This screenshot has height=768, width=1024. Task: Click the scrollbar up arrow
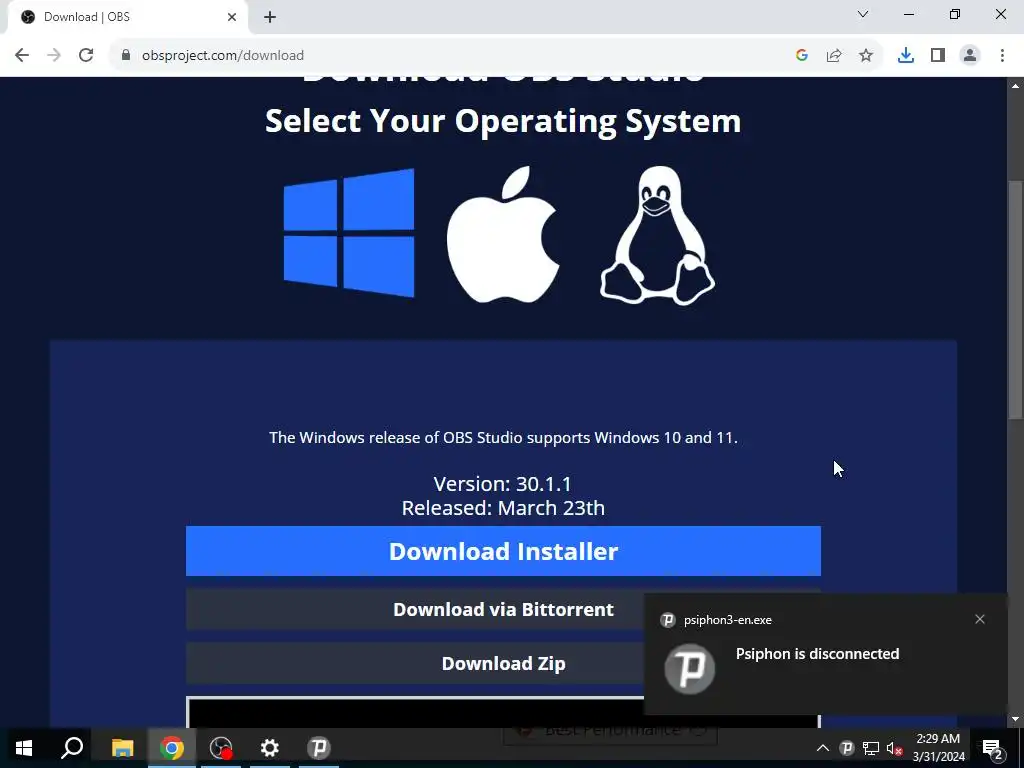click(x=1016, y=85)
